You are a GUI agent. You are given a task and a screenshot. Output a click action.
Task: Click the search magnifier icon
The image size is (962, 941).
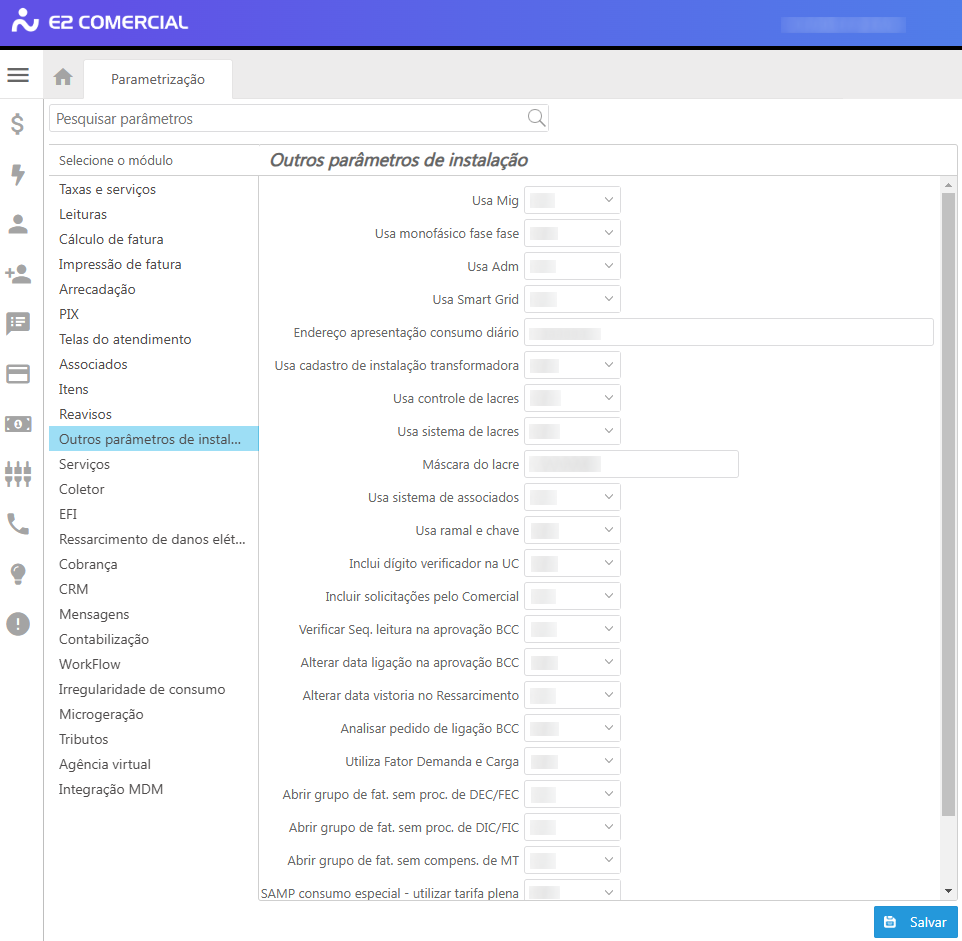(536, 118)
